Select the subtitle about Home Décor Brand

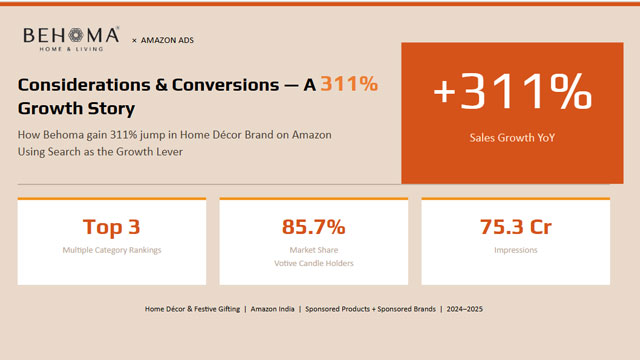pos(174,135)
